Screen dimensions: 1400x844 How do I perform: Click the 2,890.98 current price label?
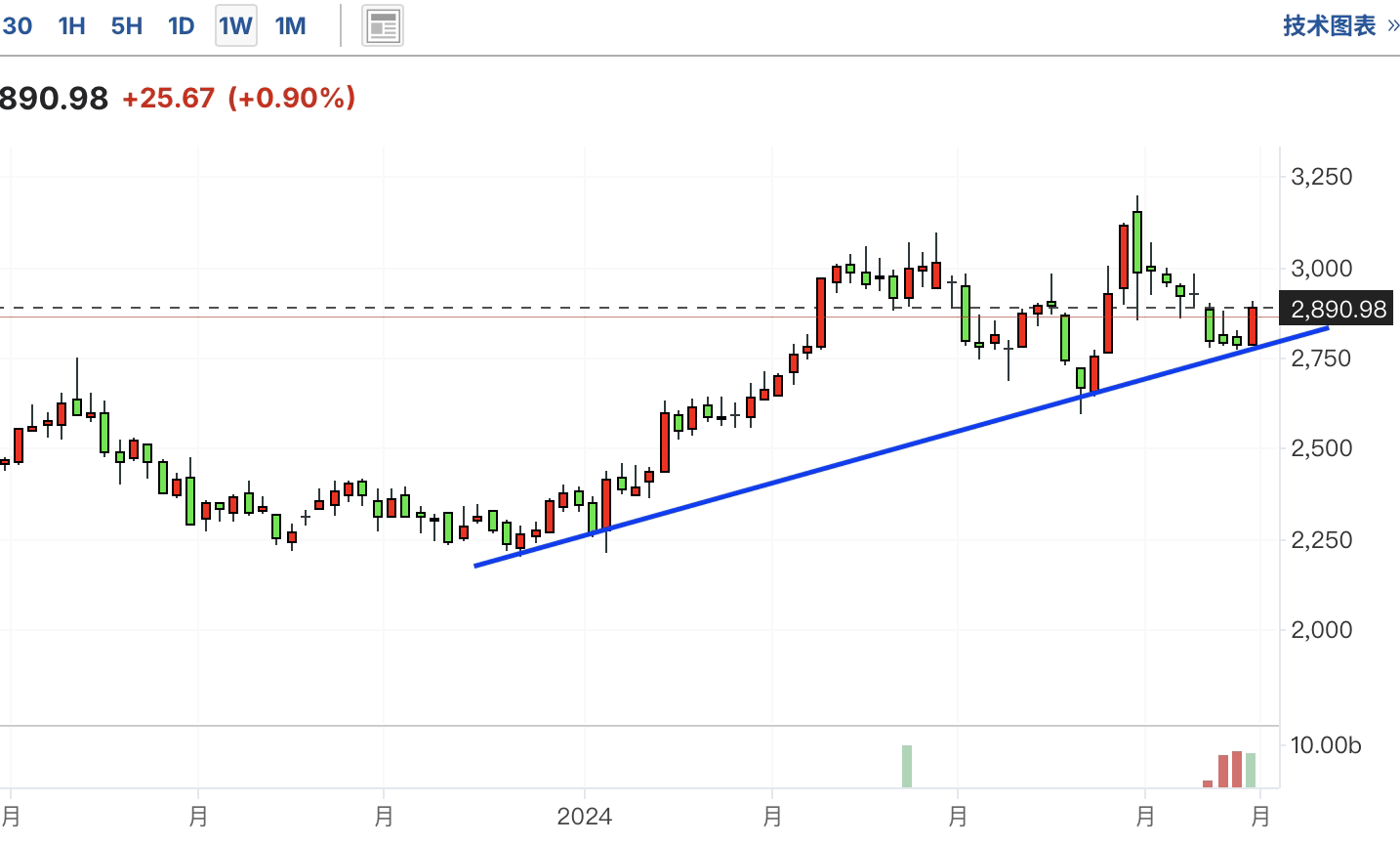[1338, 310]
